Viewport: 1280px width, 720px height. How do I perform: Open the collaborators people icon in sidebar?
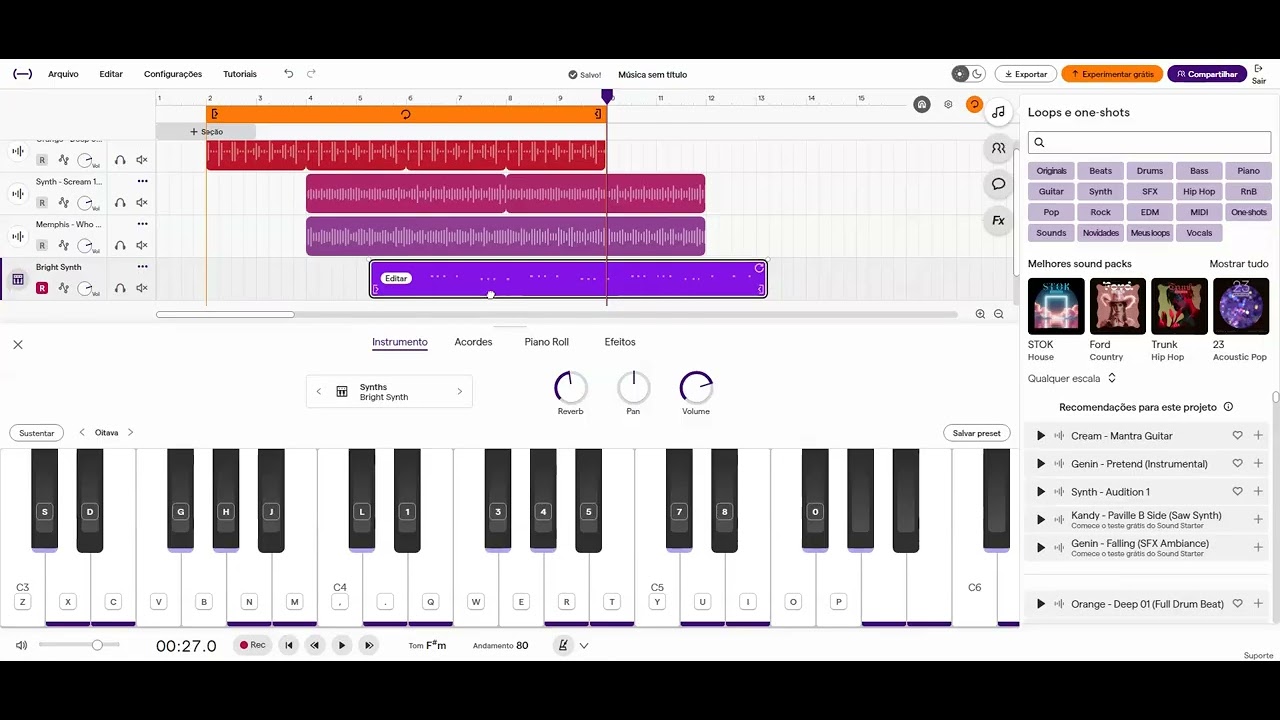998,148
